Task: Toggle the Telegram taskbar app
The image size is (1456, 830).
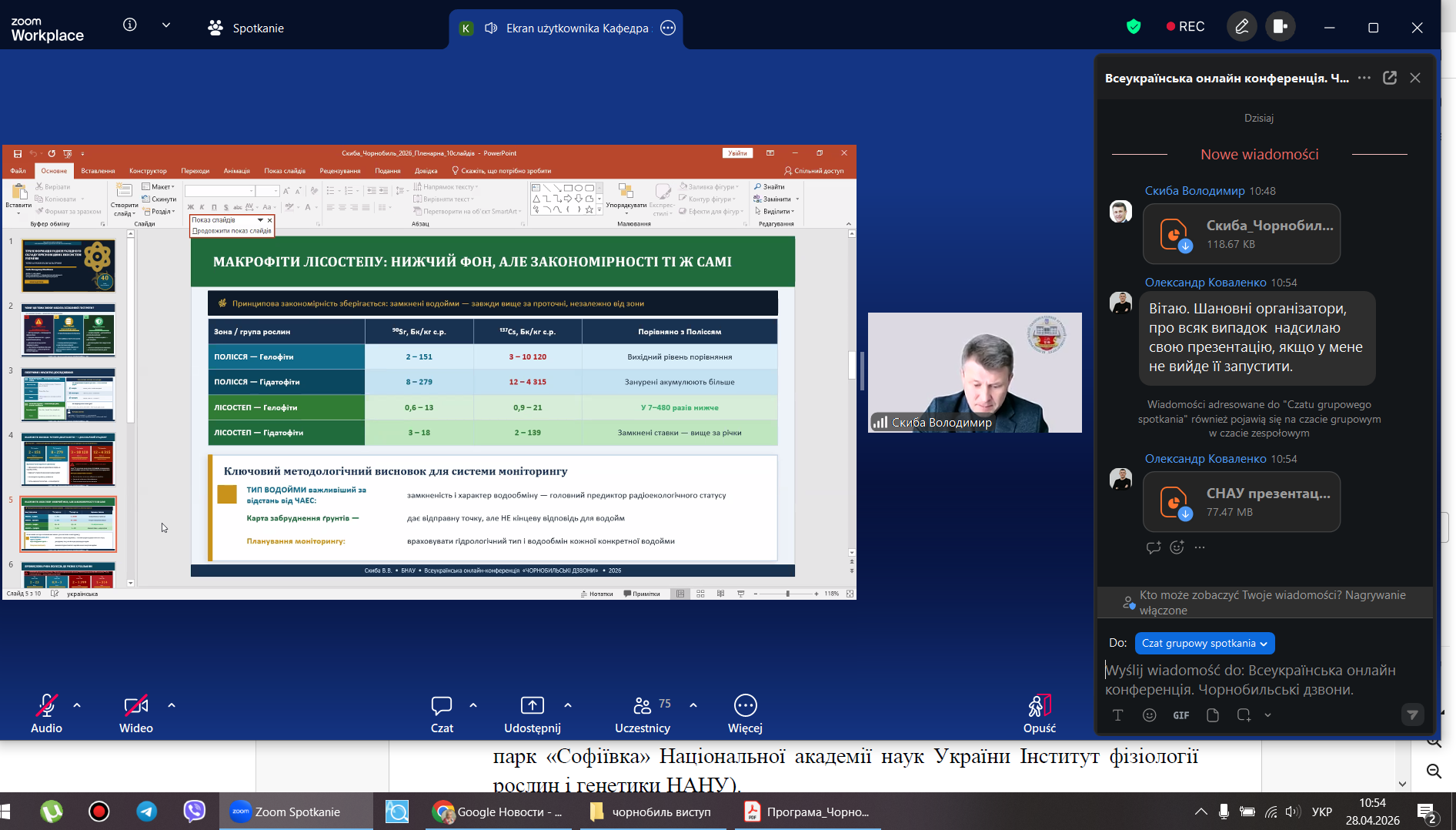Action: tap(147, 812)
